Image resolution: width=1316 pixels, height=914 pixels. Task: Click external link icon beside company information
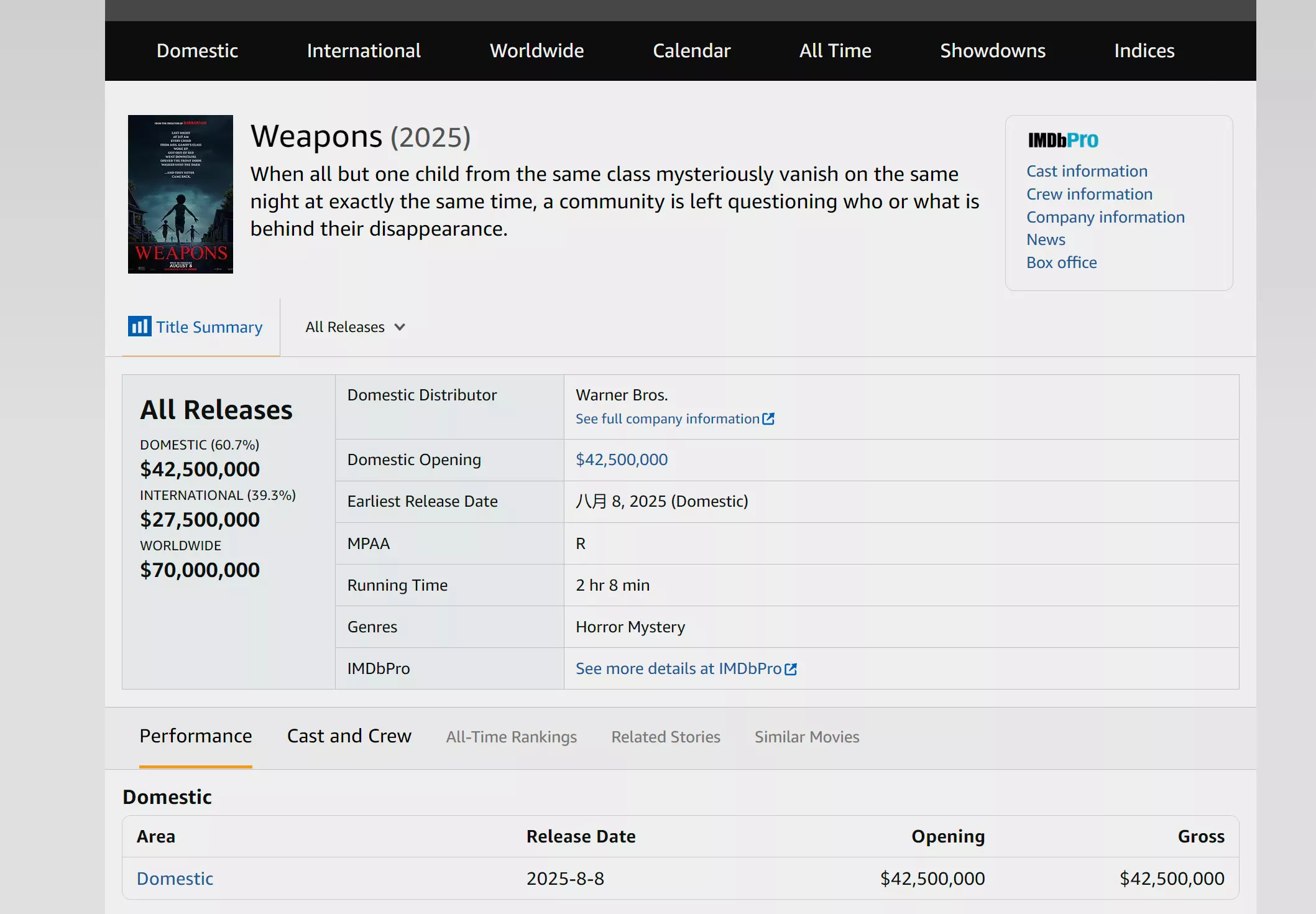(x=768, y=419)
